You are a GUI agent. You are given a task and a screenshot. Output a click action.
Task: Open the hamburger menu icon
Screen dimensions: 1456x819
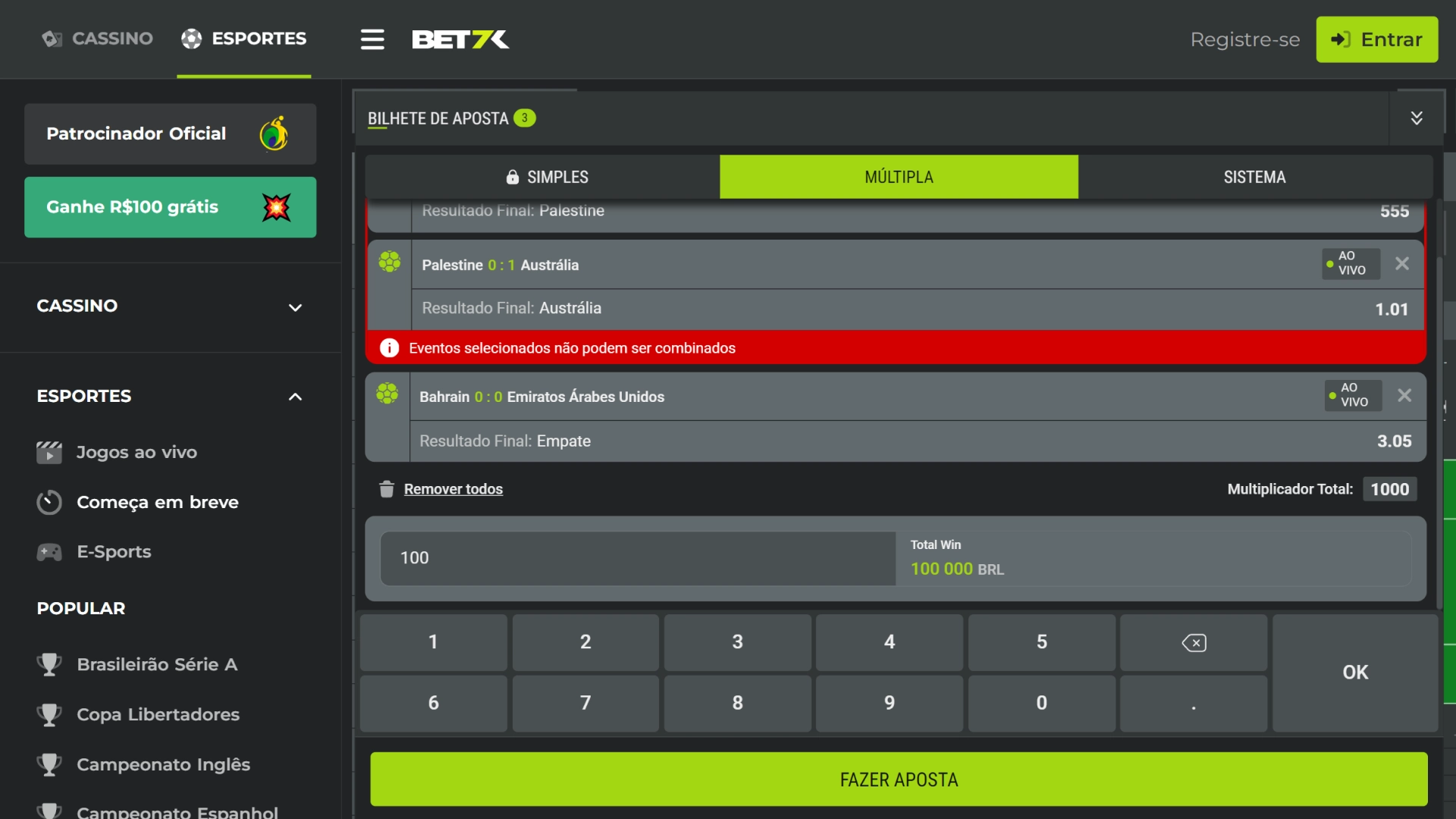[372, 39]
